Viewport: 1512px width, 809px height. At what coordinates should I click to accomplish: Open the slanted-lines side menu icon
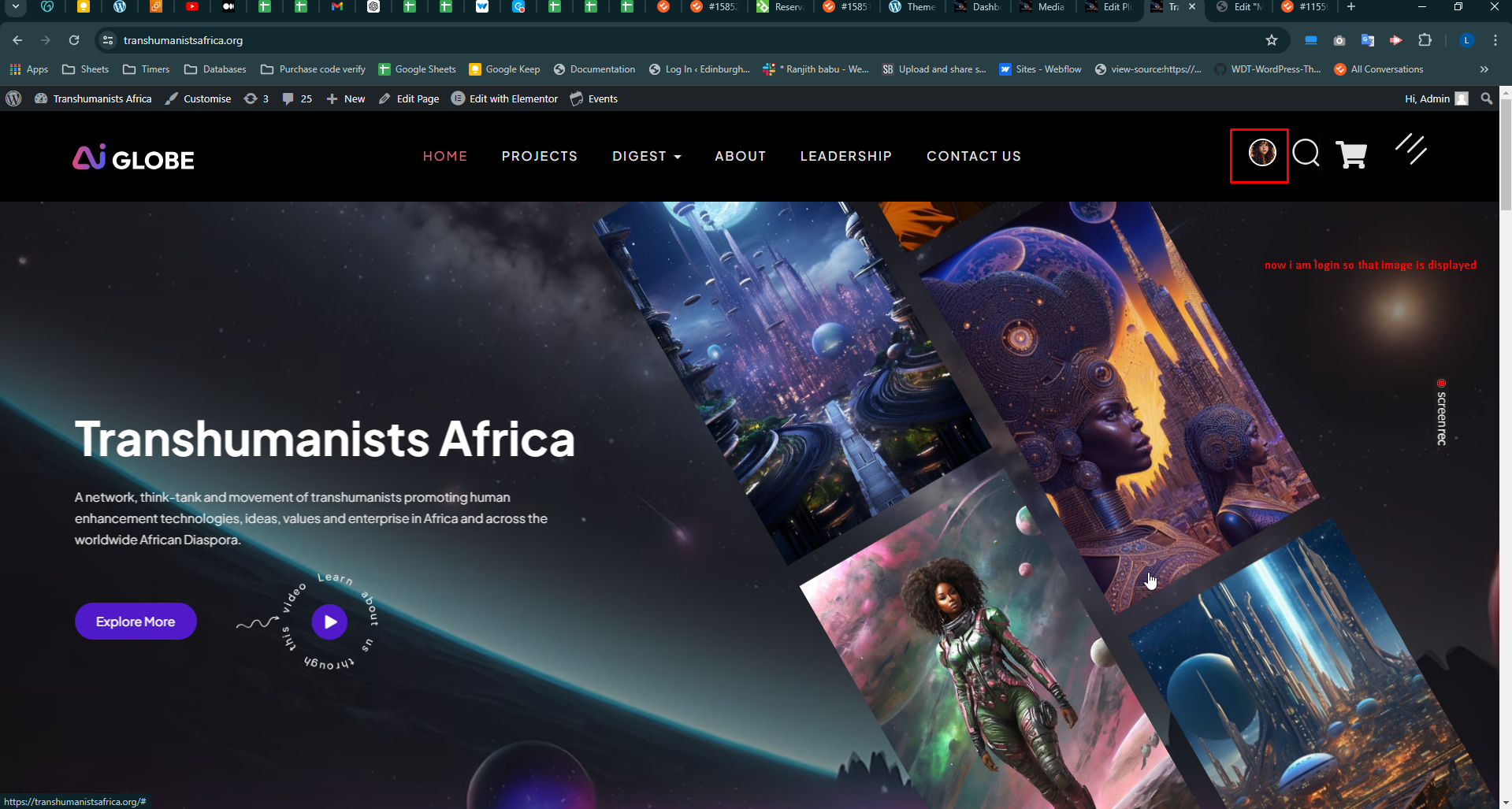pyautogui.click(x=1410, y=149)
